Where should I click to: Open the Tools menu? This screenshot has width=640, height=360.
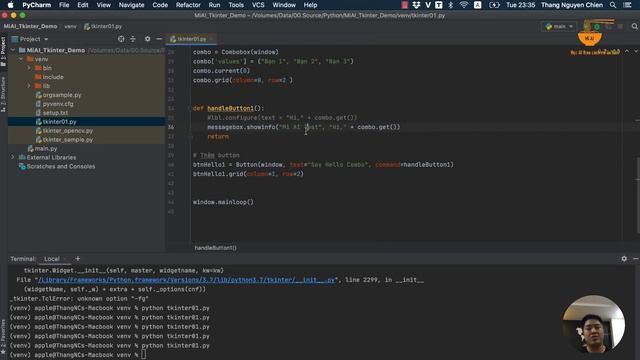click(x=236, y=5)
